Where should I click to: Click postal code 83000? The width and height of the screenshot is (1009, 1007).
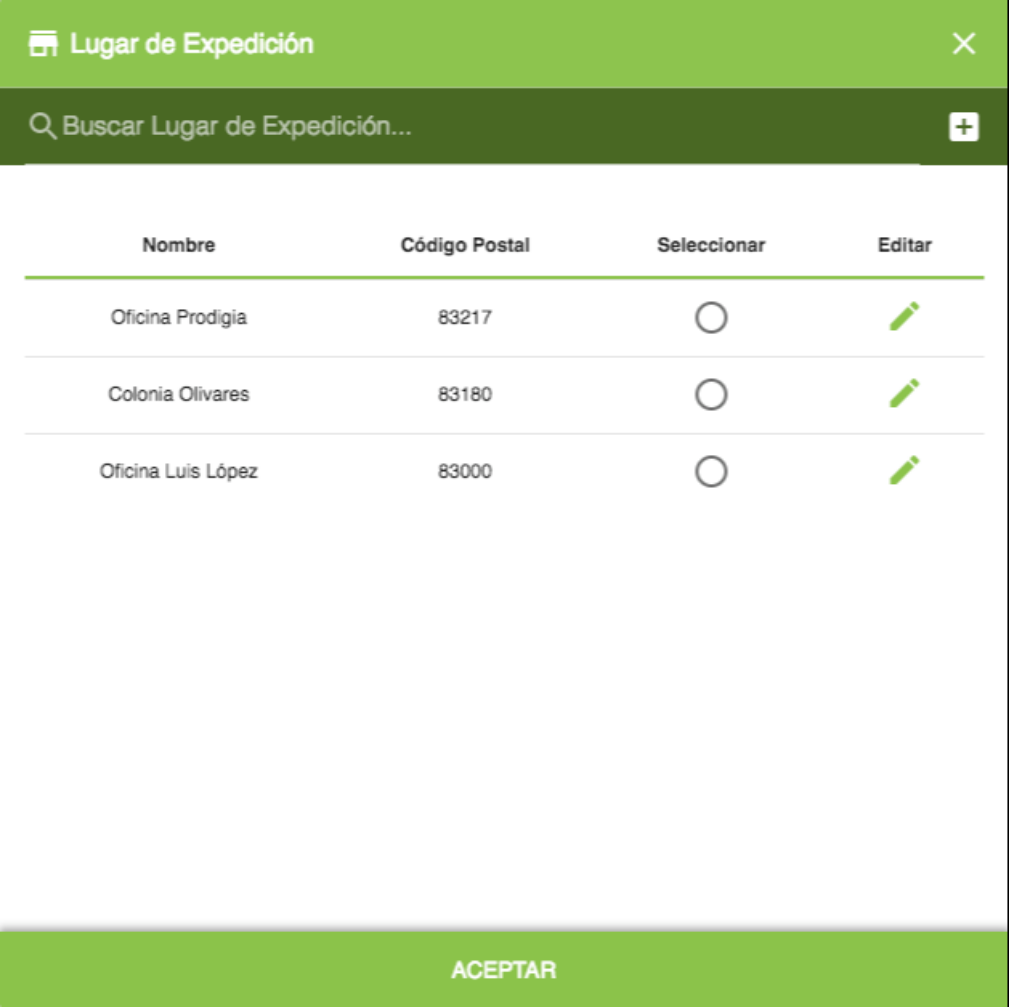click(465, 471)
